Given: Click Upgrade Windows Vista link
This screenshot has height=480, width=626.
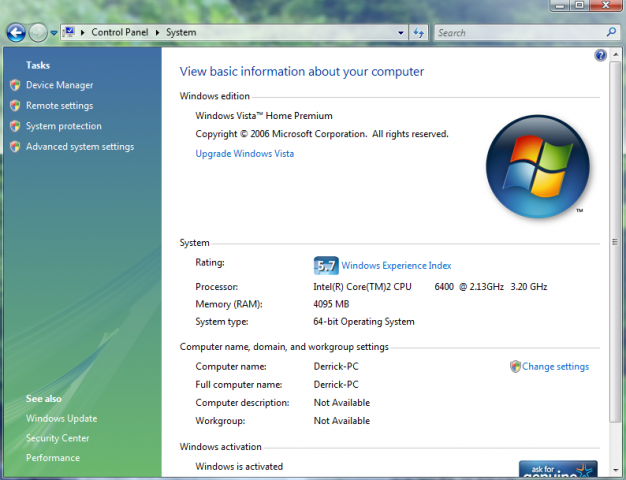Looking at the screenshot, I should tap(244, 154).
